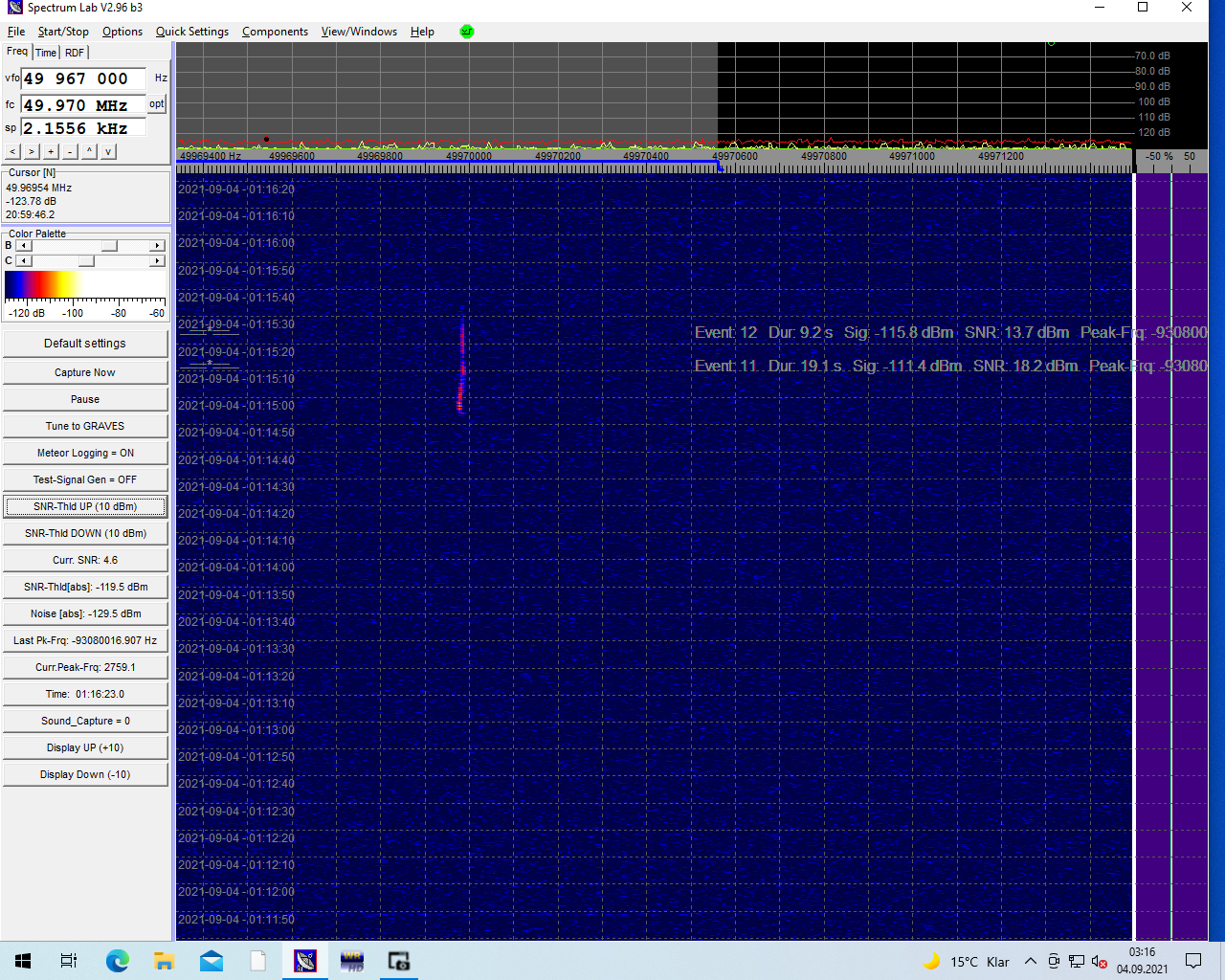Click right arrow of B brightness scrollbar
The height and width of the screenshot is (980, 1225).
(x=158, y=246)
